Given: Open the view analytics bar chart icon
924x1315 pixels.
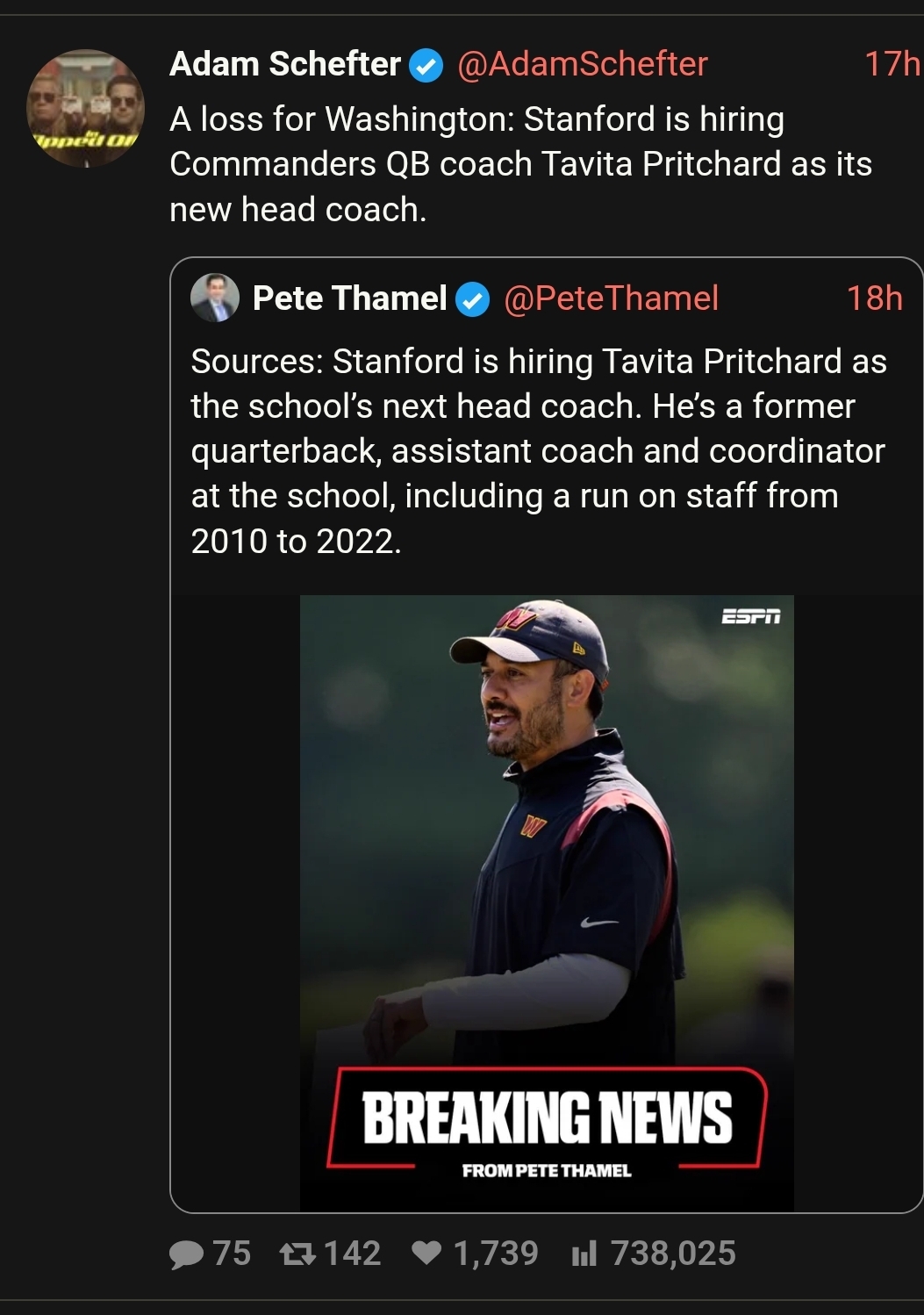Looking at the screenshot, I should pos(584,1254).
